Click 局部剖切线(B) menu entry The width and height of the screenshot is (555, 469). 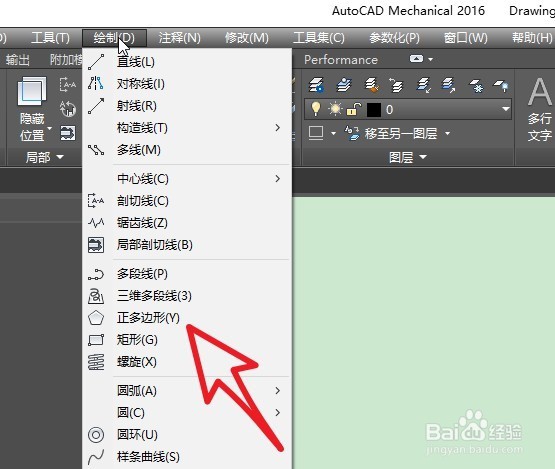click(x=187, y=245)
